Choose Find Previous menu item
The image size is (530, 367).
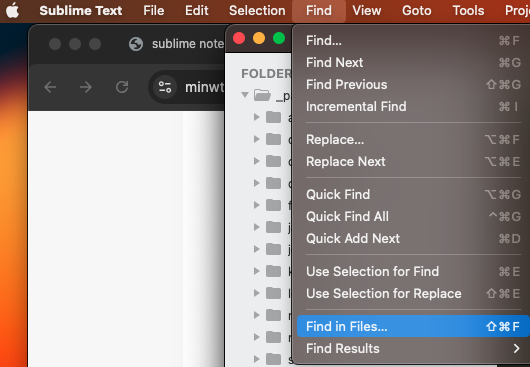[x=413, y=84]
